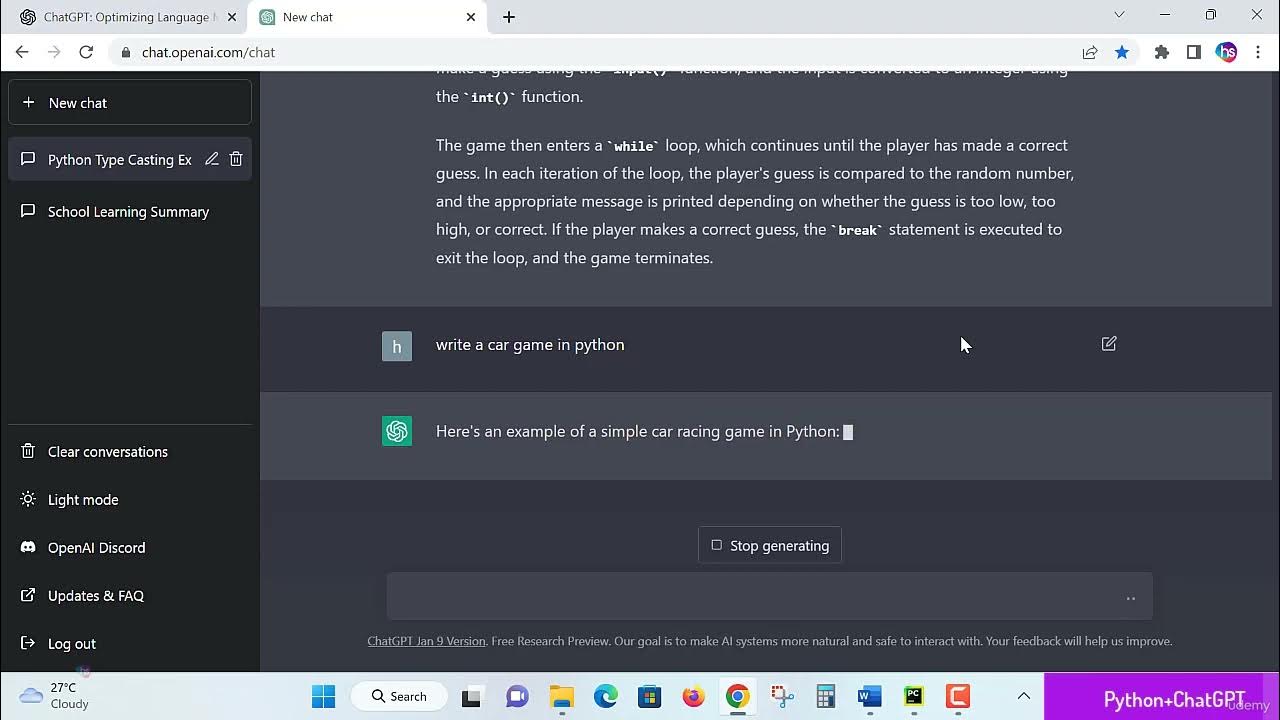Viewport: 1280px width, 720px height.
Task: Edit the 'write a car game' message
Action: tap(1109, 344)
